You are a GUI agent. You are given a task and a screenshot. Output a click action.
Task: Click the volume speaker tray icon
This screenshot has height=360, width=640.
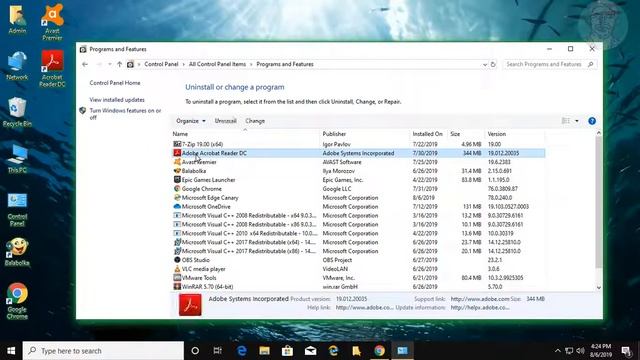tap(580, 351)
